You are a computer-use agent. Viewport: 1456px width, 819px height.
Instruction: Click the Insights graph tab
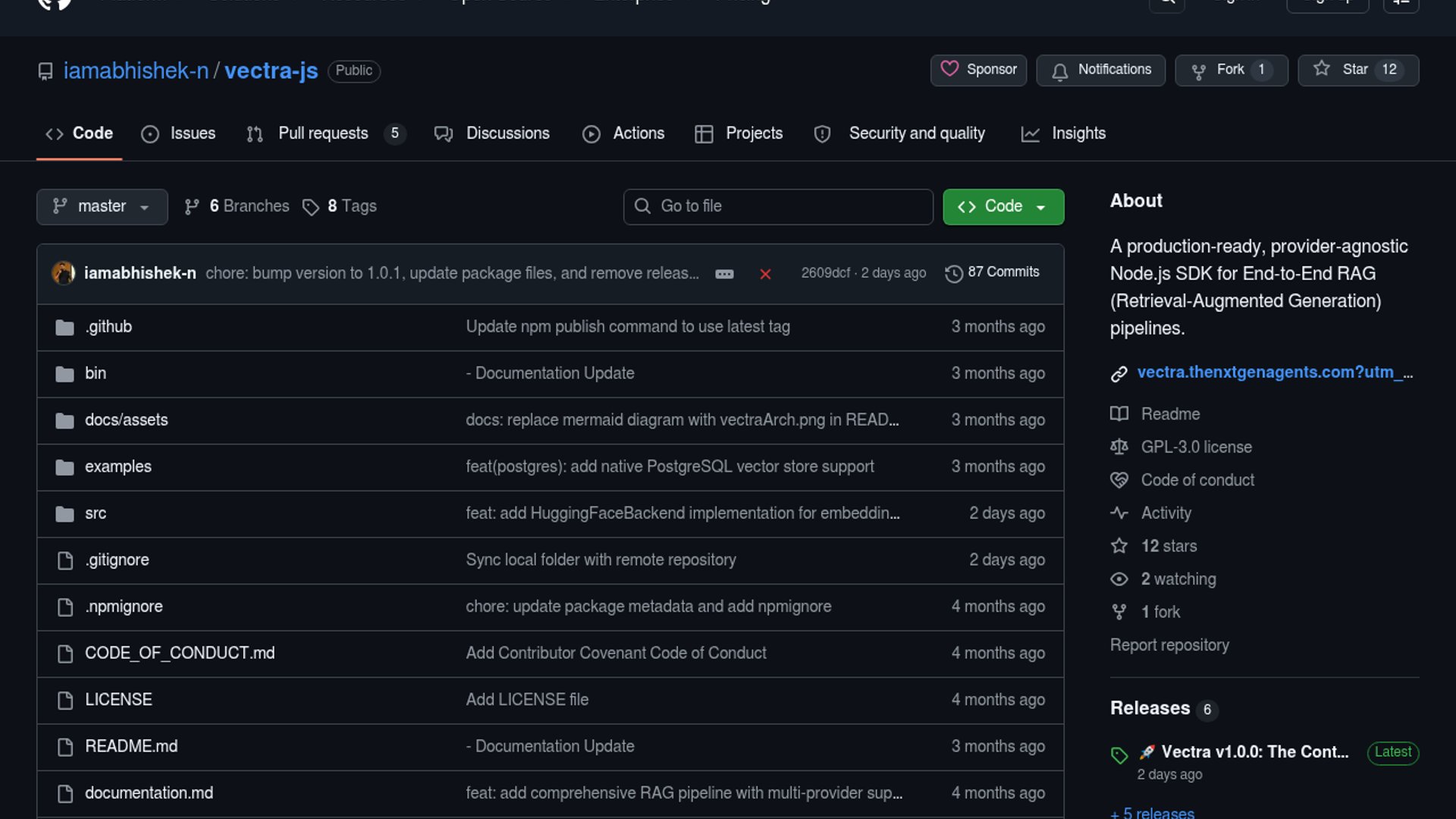tap(1063, 133)
